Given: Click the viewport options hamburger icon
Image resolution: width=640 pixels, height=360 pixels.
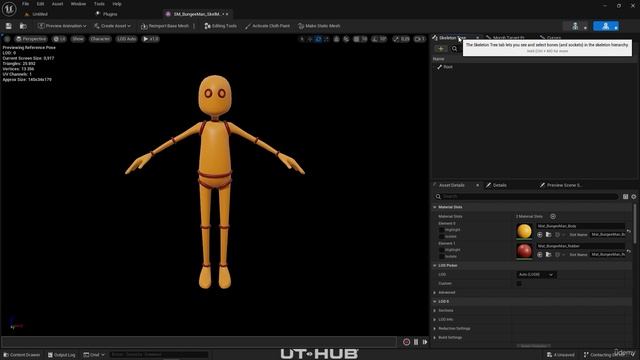Looking at the screenshot, I should (7, 39).
